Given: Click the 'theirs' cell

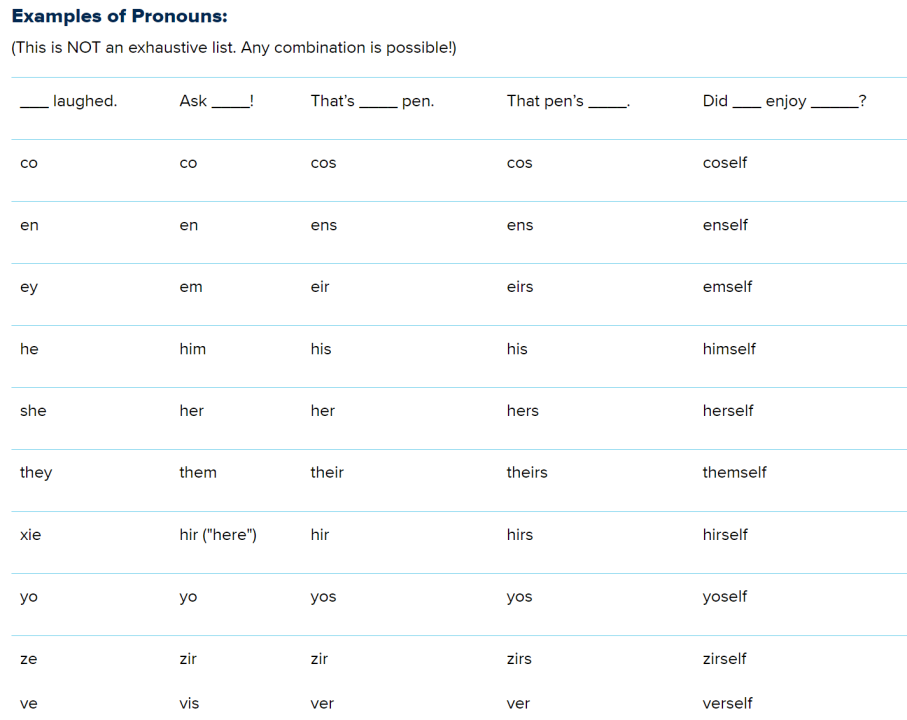Looking at the screenshot, I should point(527,473).
